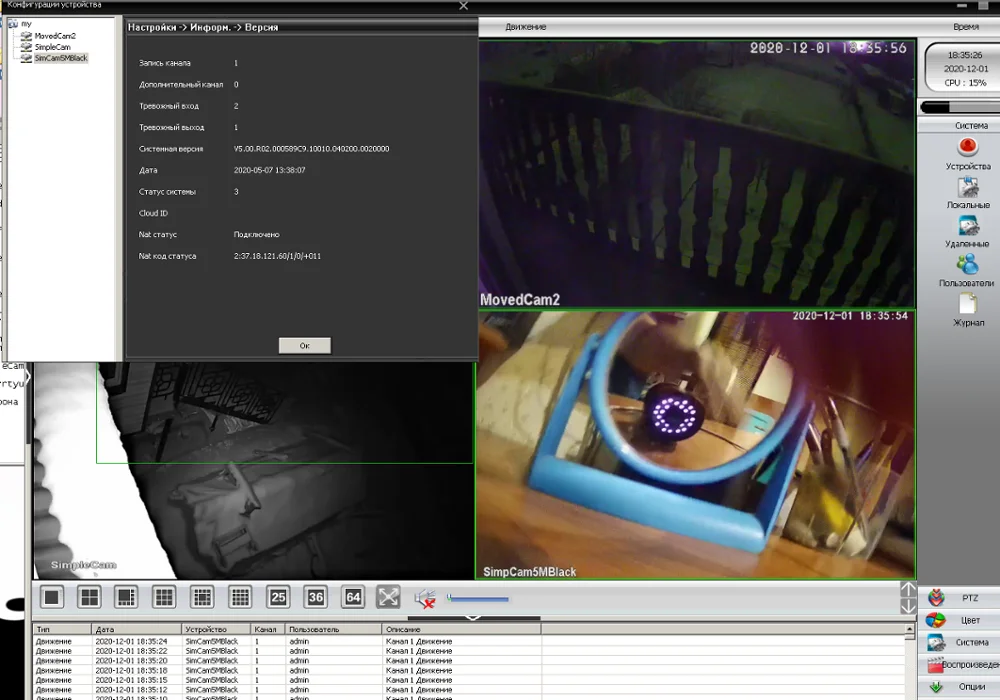Viewport: 1000px width, 700px height.
Task: Select six-view layout icon
Action: [x=126, y=597]
